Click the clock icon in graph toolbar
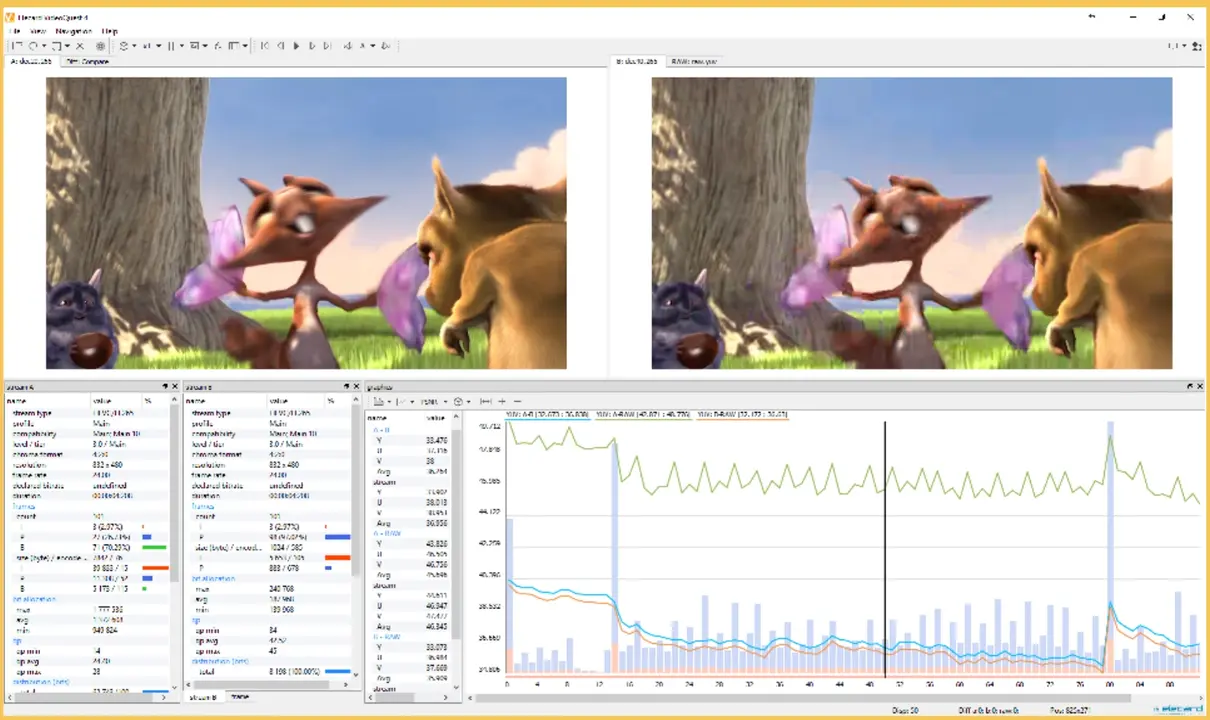1210x720 pixels. point(457,401)
